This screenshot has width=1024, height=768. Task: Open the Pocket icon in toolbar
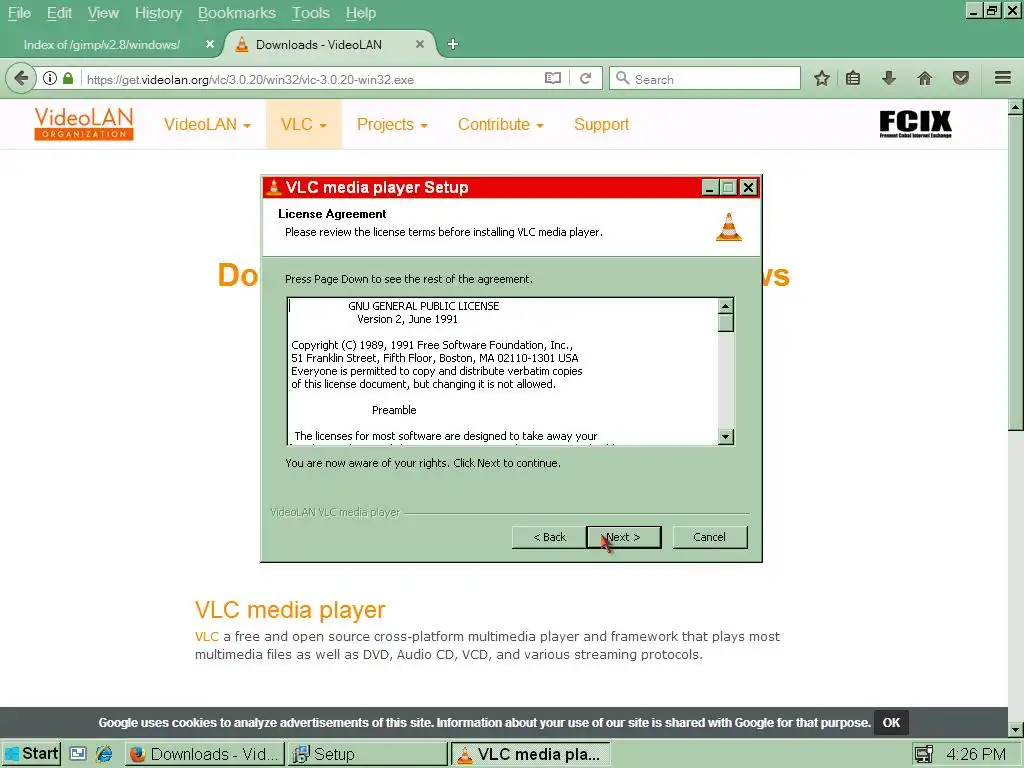pyautogui.click(x=961, y=79)
